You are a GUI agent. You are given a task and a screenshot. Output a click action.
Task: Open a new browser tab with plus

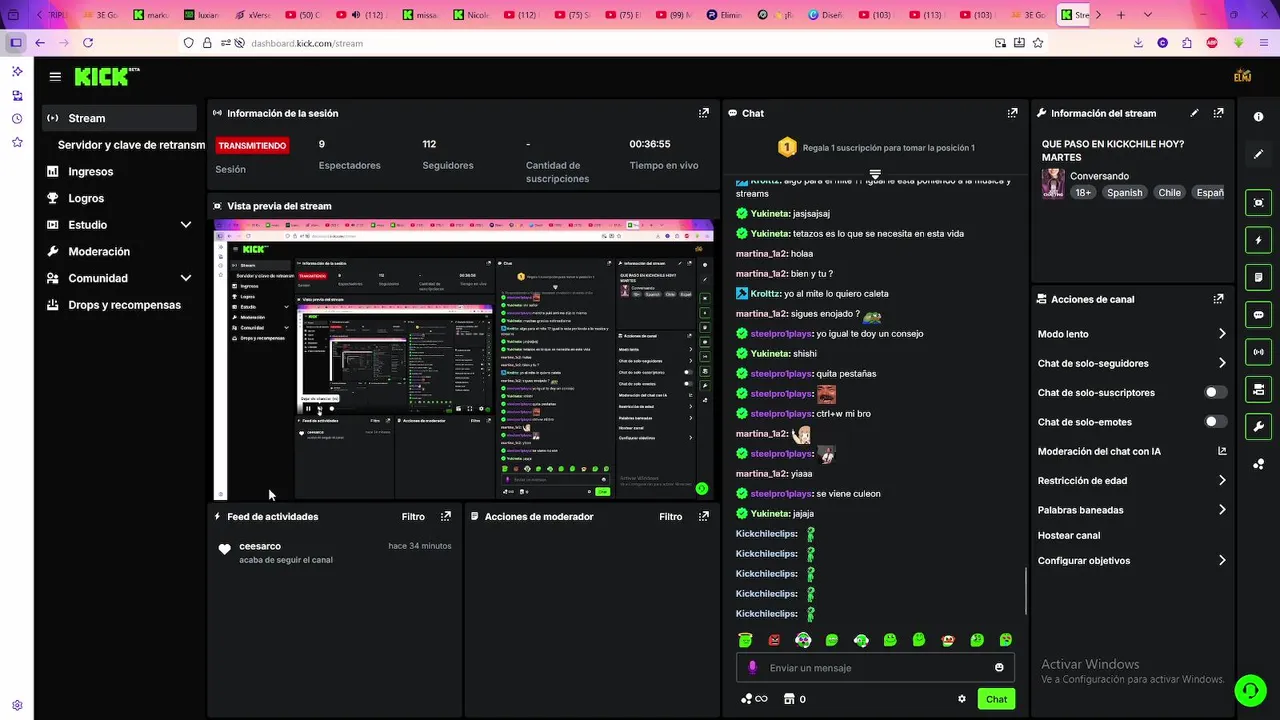point(1121,15)
